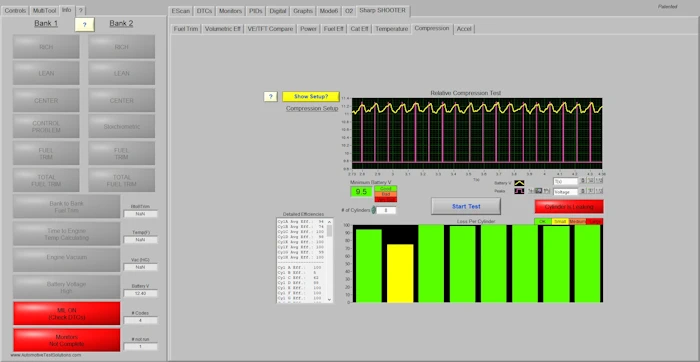Click the Cylinder Is Leaking red button
The height and width of the screenshot is (362, 700).
pos(569,207)
